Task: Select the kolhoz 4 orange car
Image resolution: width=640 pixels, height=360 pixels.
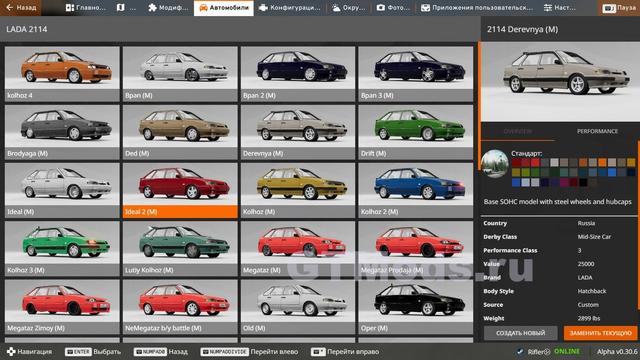Action: (x=62, y=74)
